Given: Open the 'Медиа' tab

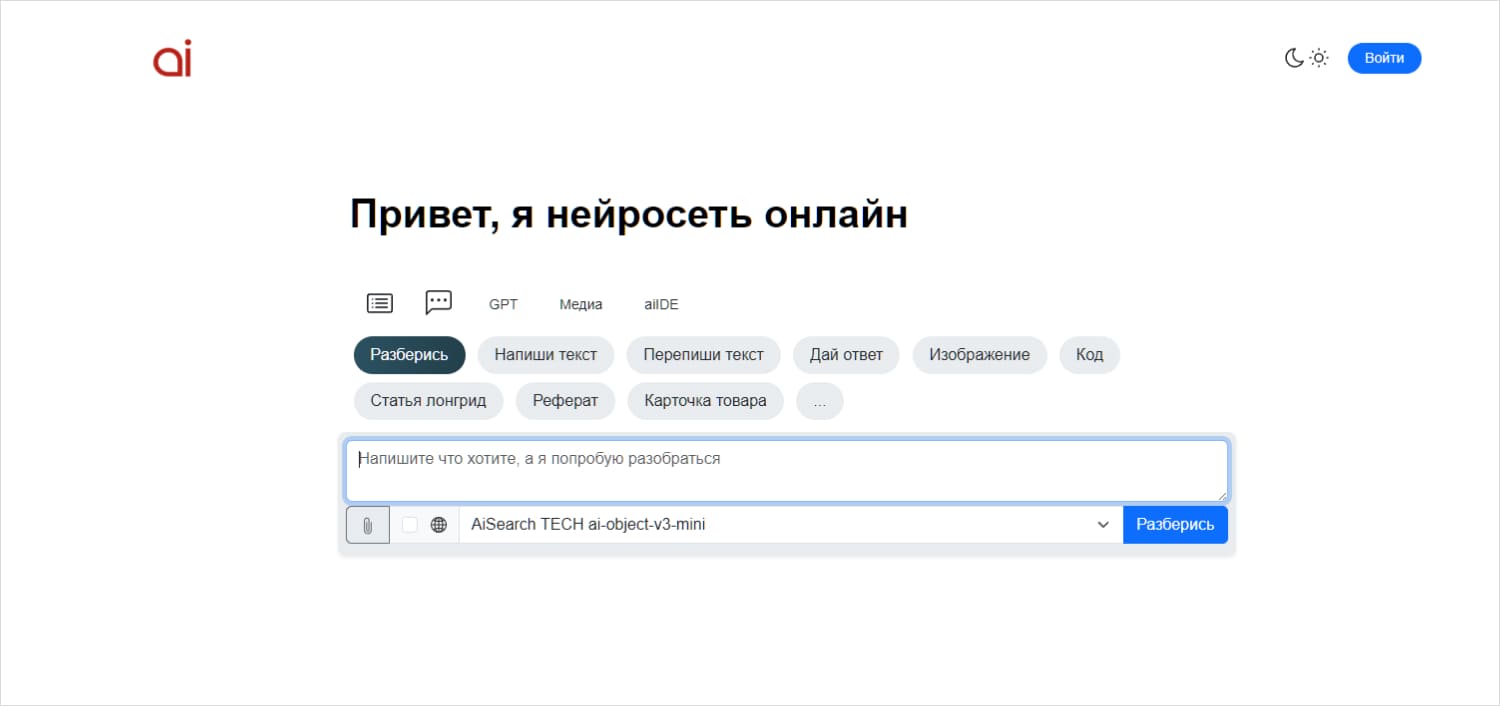Looking at the screenshot, I should pos(580,303).
